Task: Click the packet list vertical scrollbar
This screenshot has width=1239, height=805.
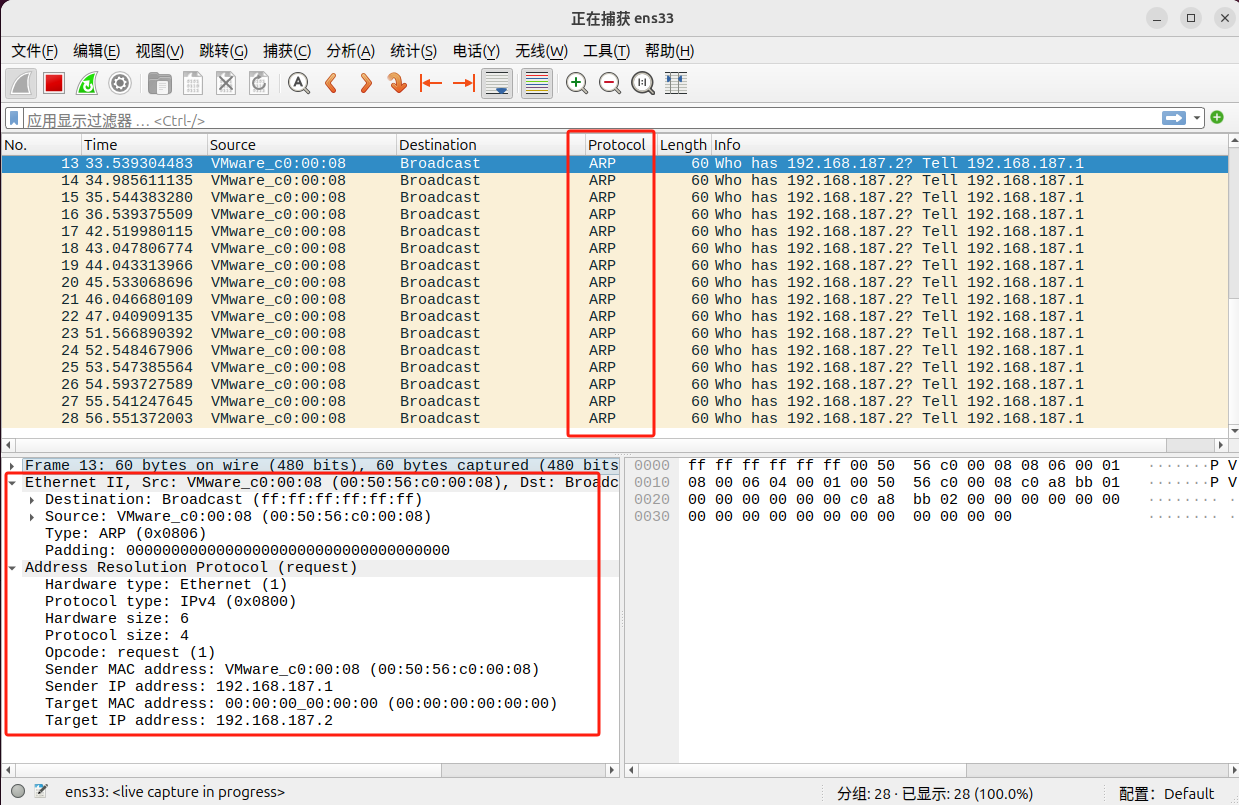Action: [1231, 290]
